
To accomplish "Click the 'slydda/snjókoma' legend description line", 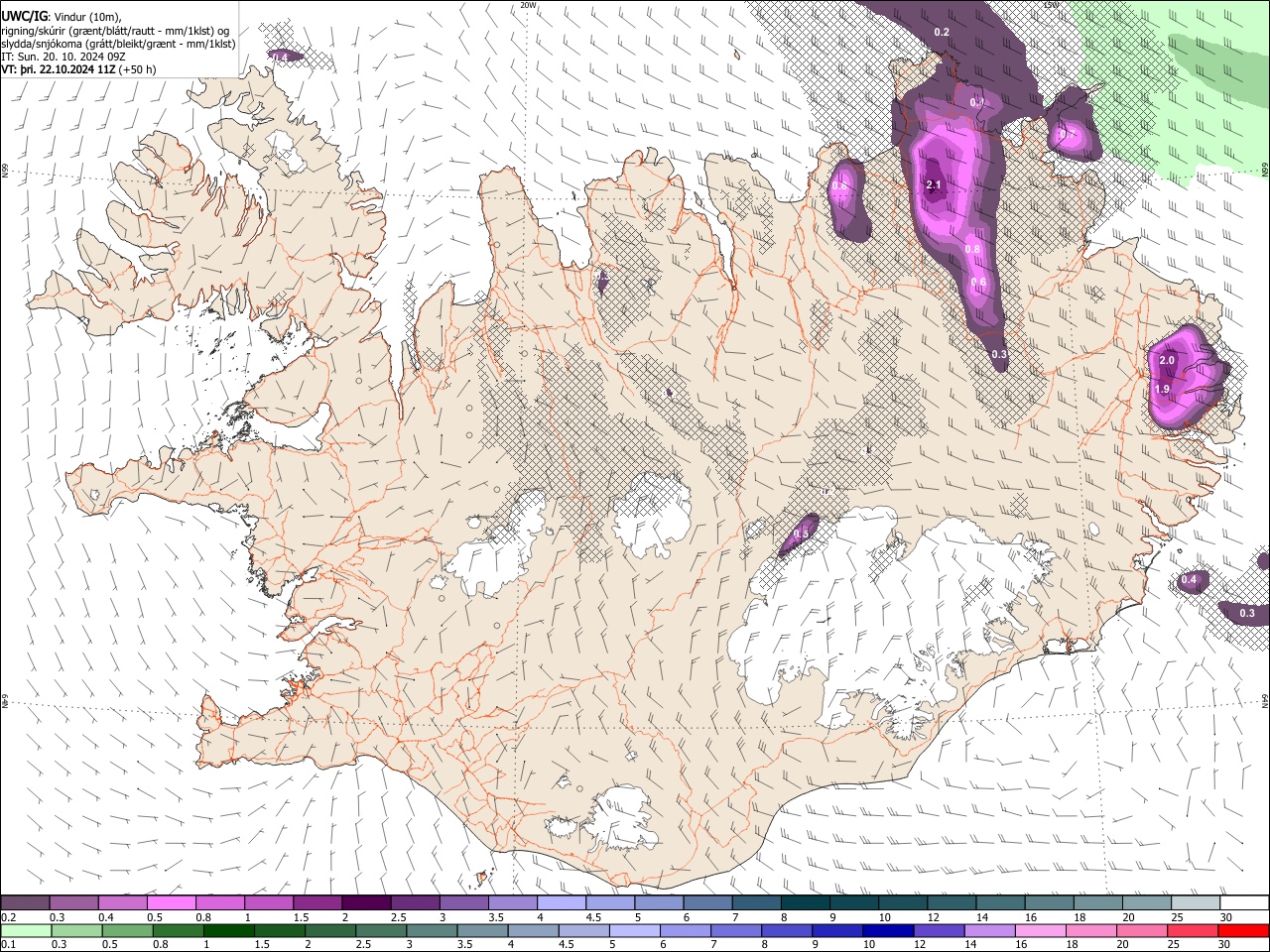I will [118, 44].
